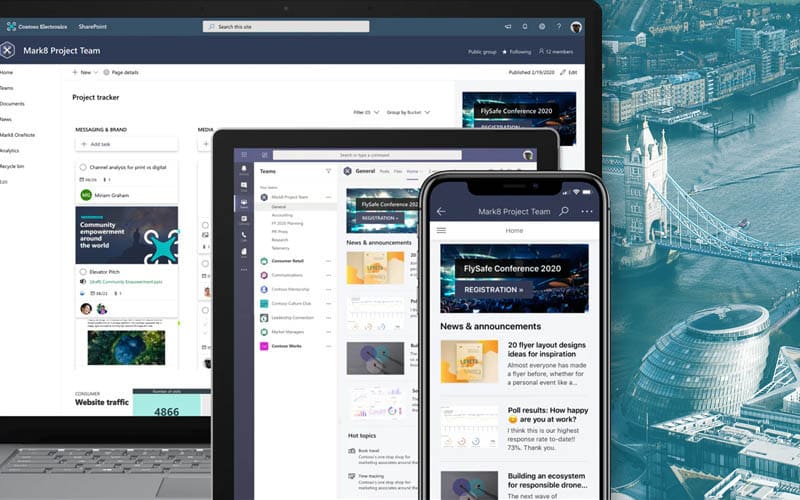Open Chat in the Teams left rail
800x500 pixels.
pyautogui.click(x=244, y=186)
